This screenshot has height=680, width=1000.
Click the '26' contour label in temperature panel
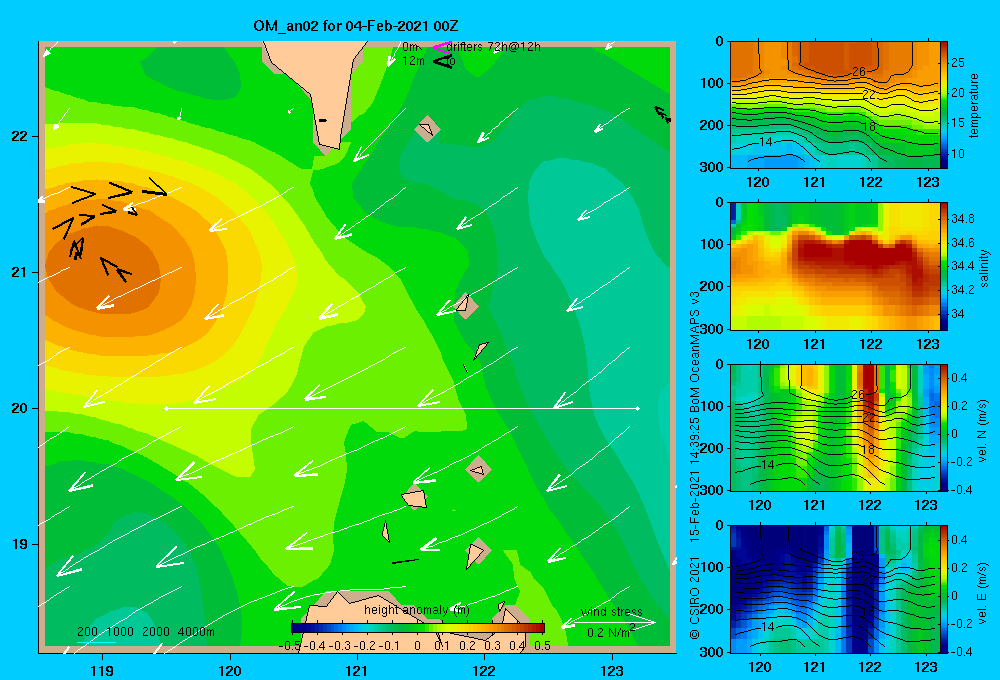[x=859, y=71]
